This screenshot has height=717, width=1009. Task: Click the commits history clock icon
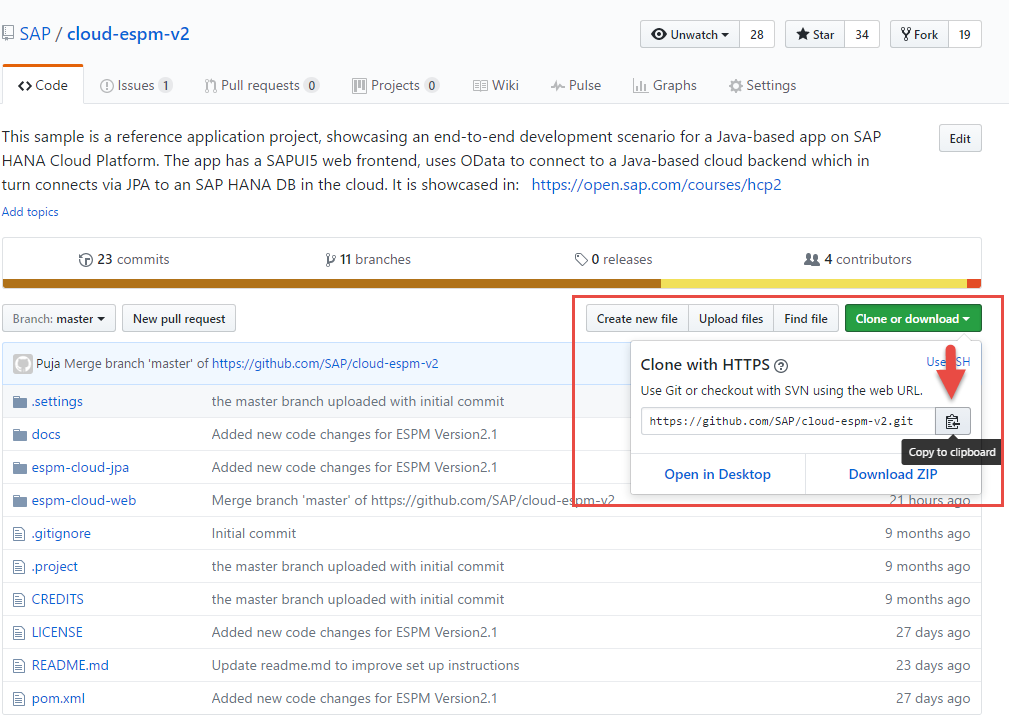click(x=86, y=260)
